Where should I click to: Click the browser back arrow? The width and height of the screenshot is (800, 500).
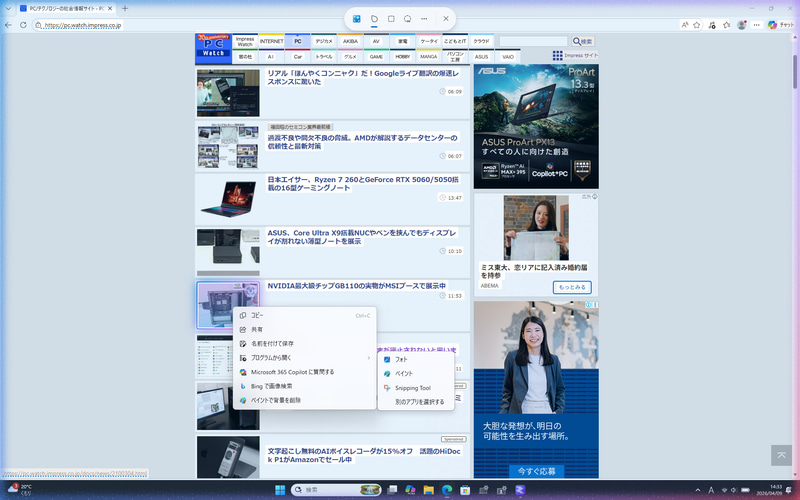8,25
